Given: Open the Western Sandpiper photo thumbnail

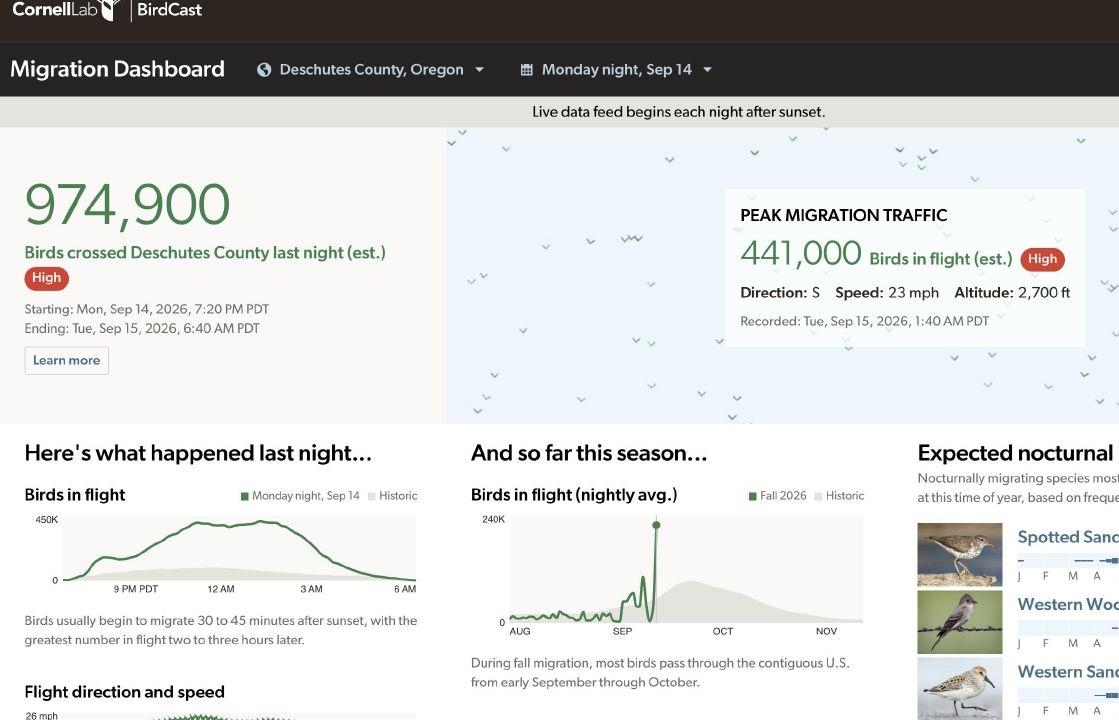Looking at the screenshot, I should tap(960, 689).
